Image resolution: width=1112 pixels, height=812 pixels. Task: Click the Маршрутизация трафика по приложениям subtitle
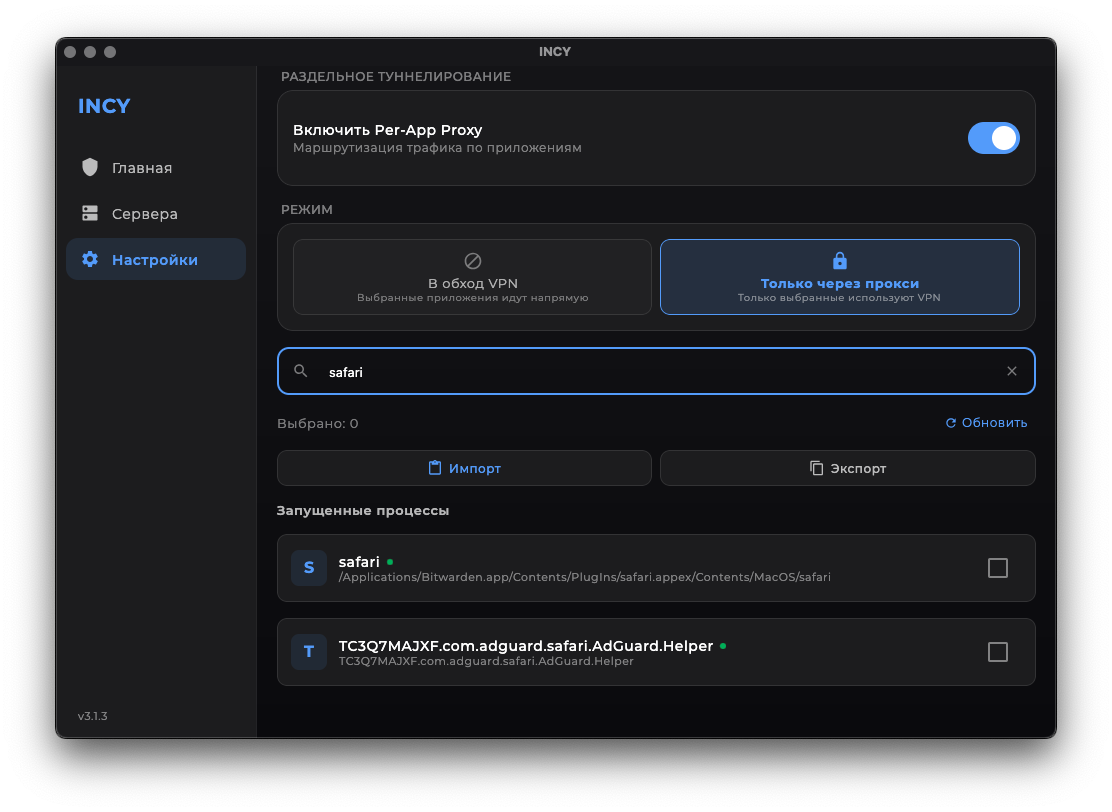437,148
